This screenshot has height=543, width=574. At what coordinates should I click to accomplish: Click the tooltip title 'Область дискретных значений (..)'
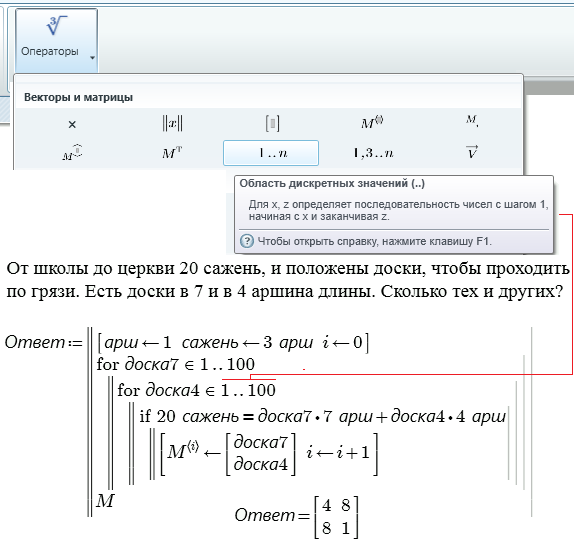(x=332, y=183)
